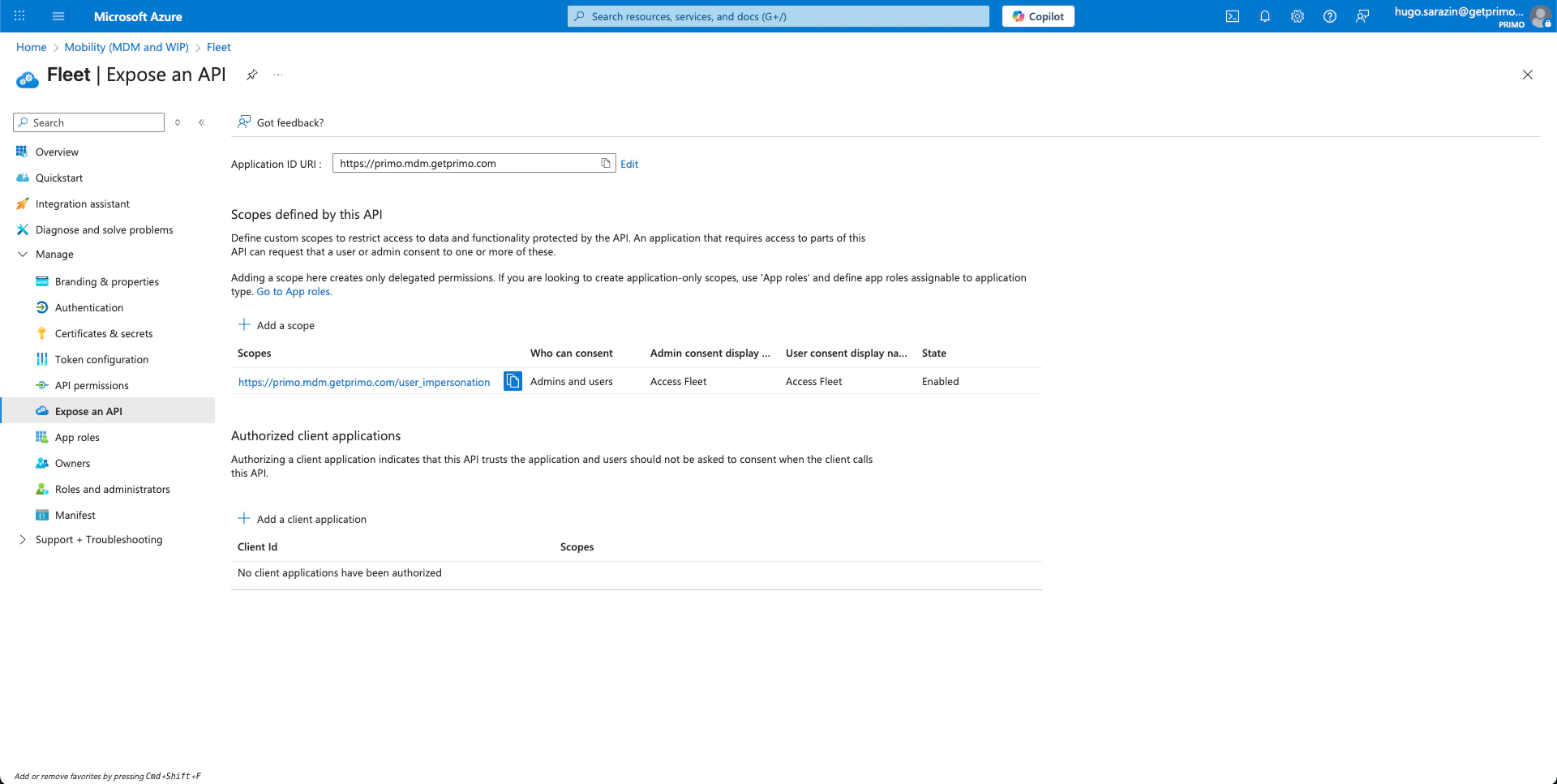
Task: Open the portal menu hamburger icon
Action: point(58,16)
